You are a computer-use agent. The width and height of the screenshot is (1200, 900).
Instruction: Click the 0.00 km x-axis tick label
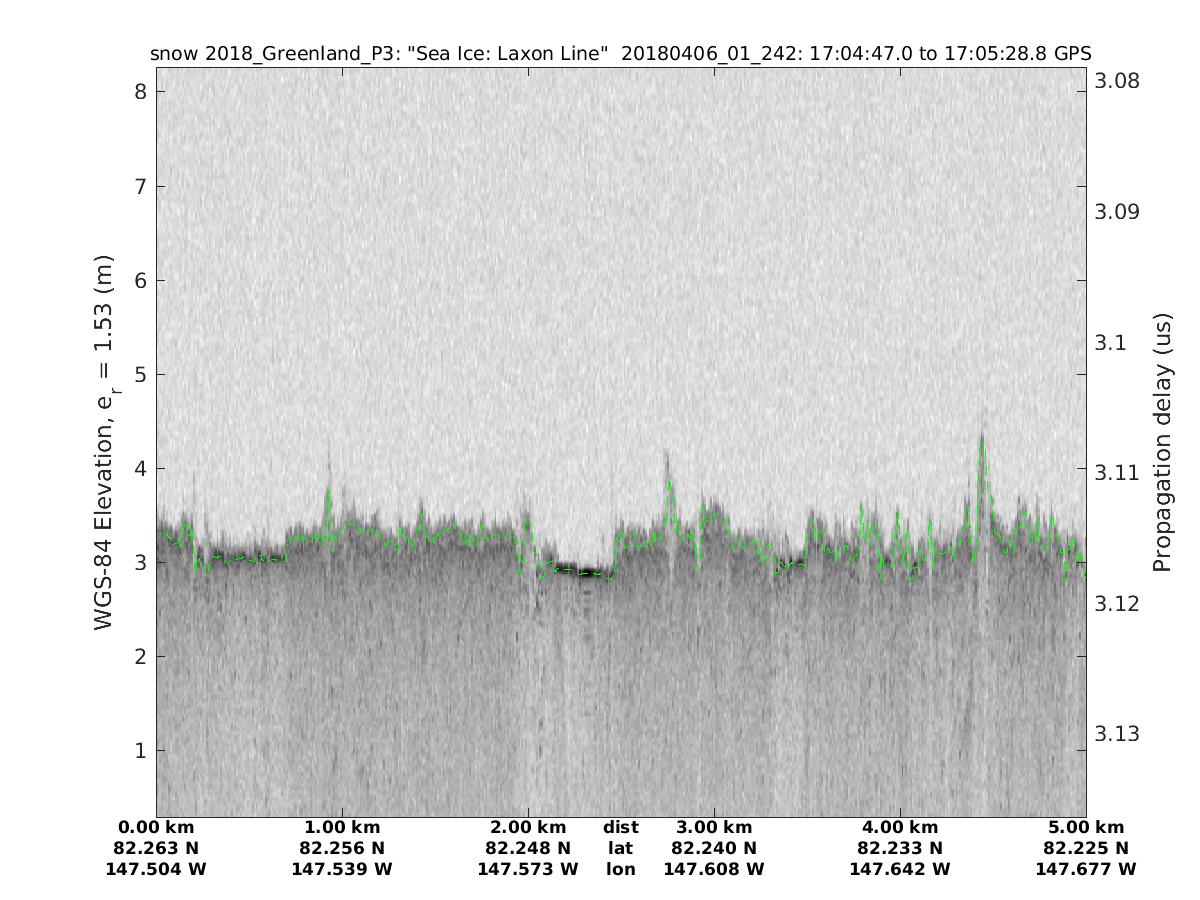pos(156,828)
